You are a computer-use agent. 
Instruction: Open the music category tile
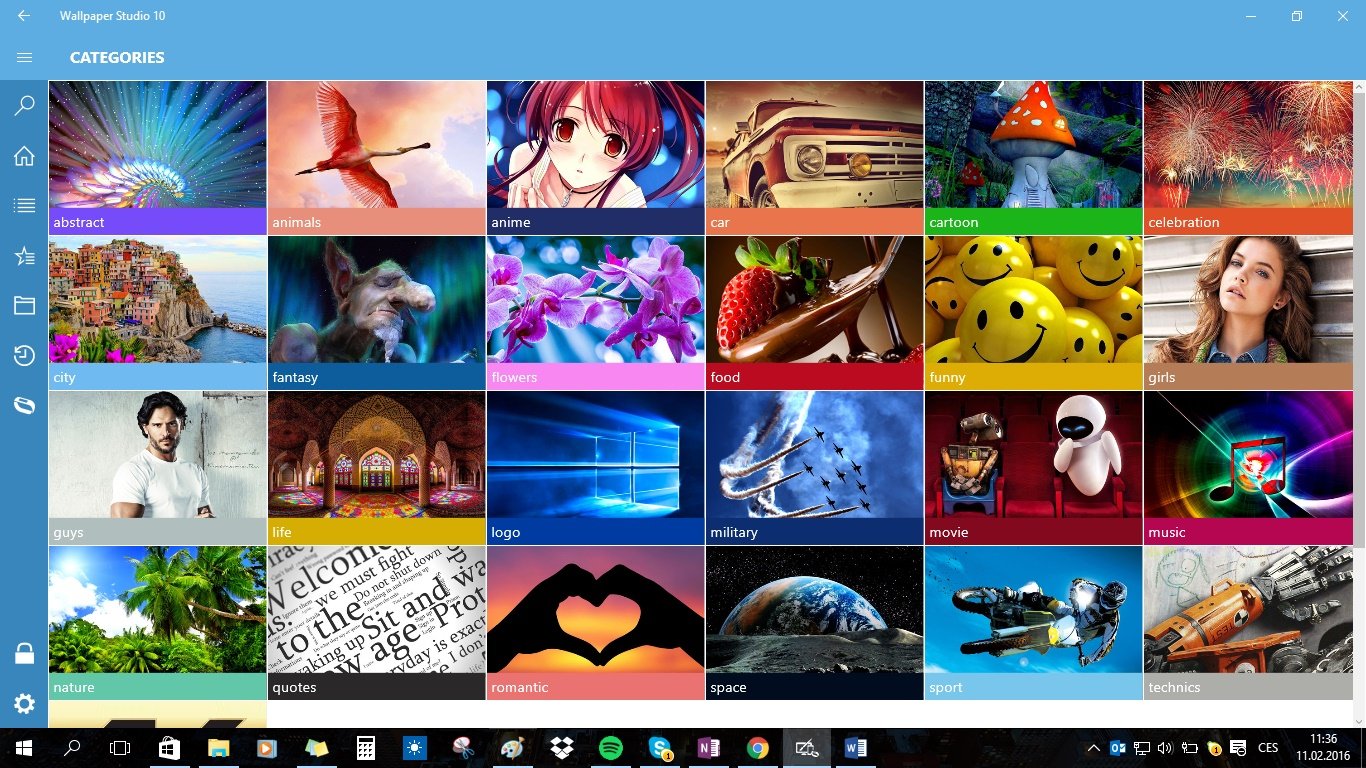click(x=1249, y=468)
